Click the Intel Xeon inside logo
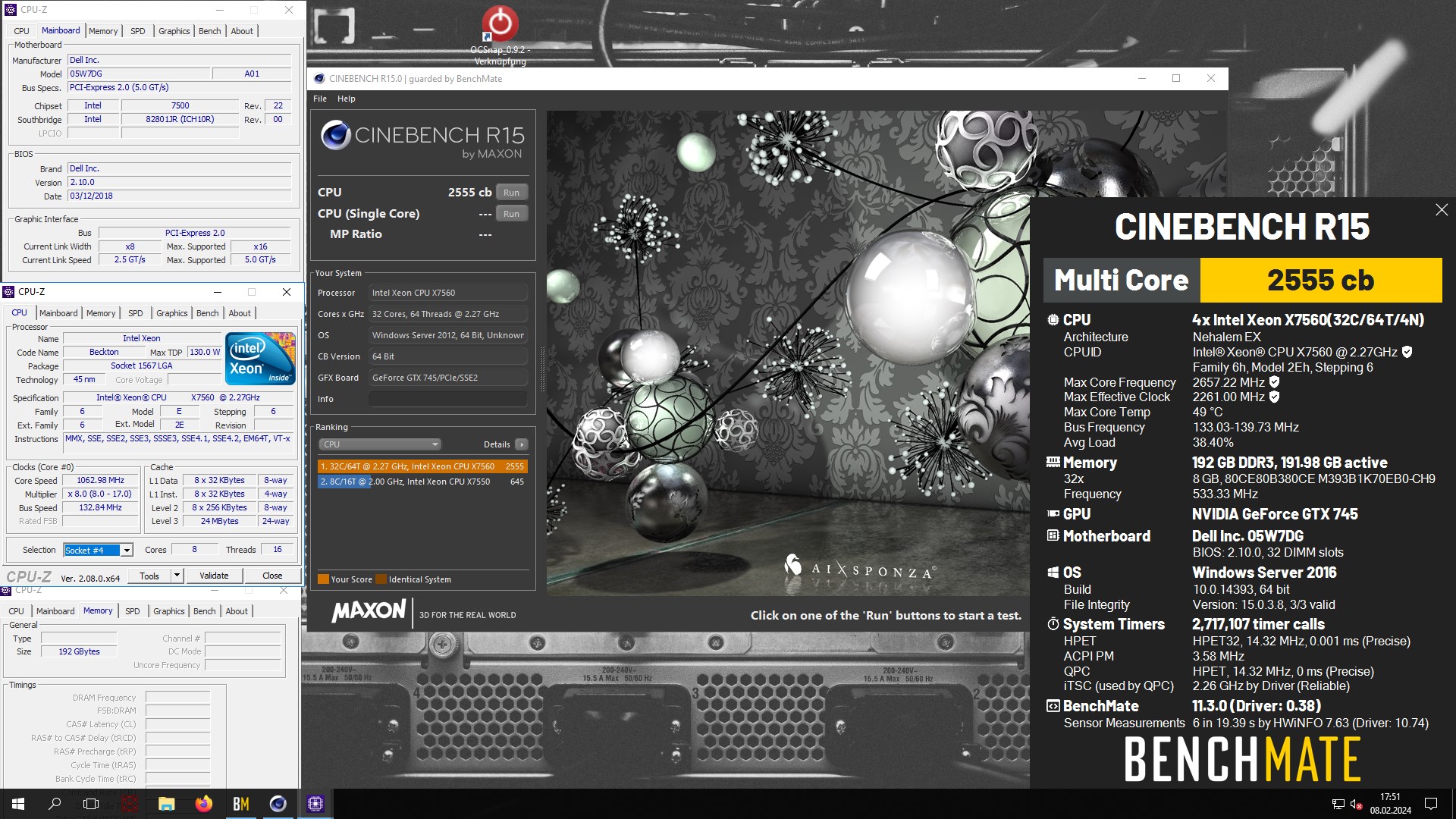Image resolution: width=1456 pixels, height=819 pixels. click(260, 358)
